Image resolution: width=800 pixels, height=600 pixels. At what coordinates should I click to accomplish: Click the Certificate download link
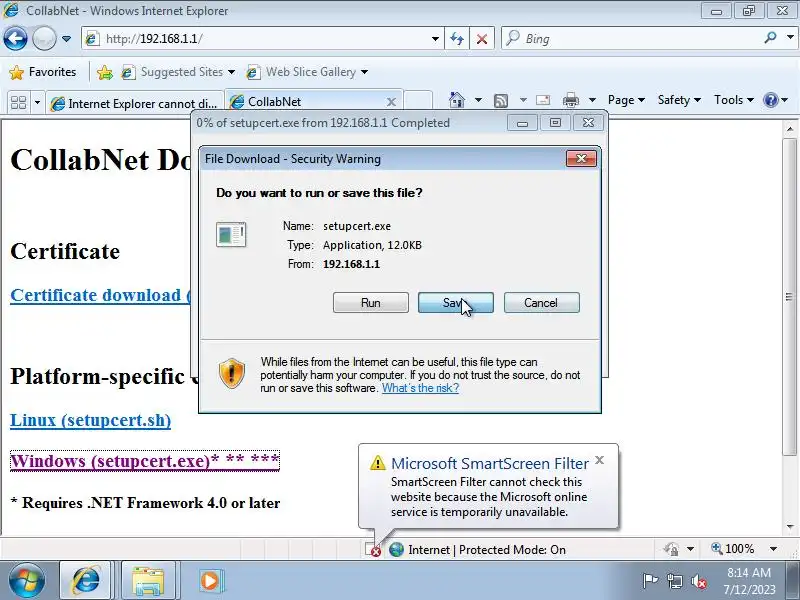(x=101, y=295)
